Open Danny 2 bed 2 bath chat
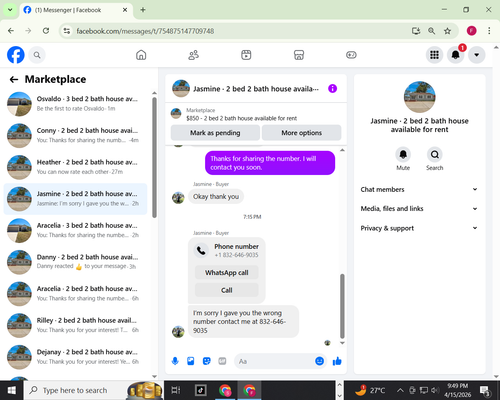The image size is (500, 400). [x=75, y=262]
